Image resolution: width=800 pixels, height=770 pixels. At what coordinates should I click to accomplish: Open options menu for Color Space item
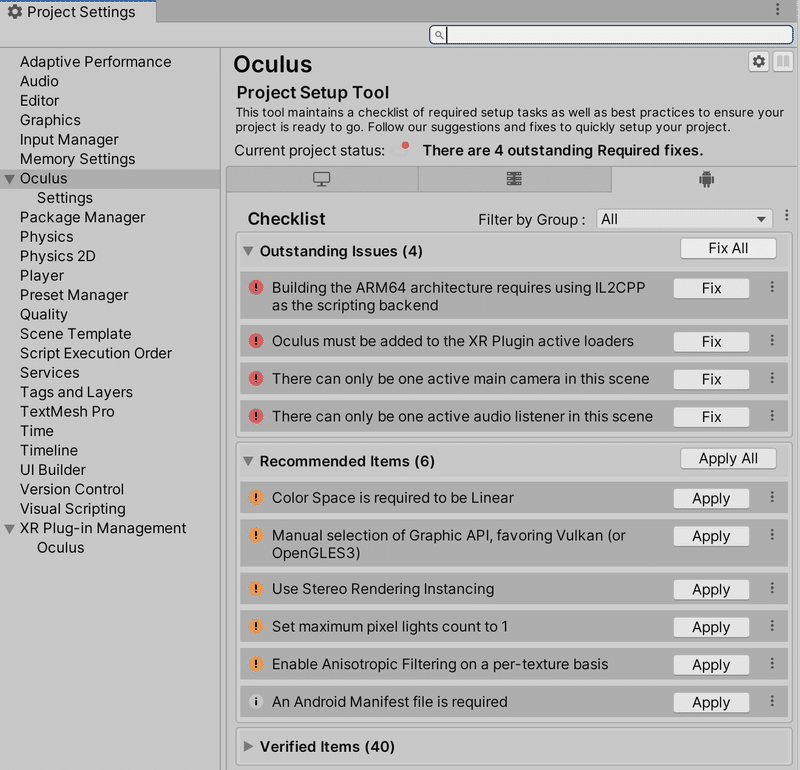tap(772, 497)
